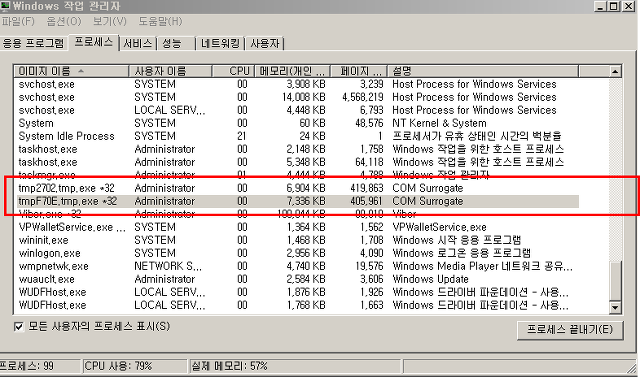Select taskhost.exe row with 2,148 KB

pyautogui.click(x=298, y=149)
